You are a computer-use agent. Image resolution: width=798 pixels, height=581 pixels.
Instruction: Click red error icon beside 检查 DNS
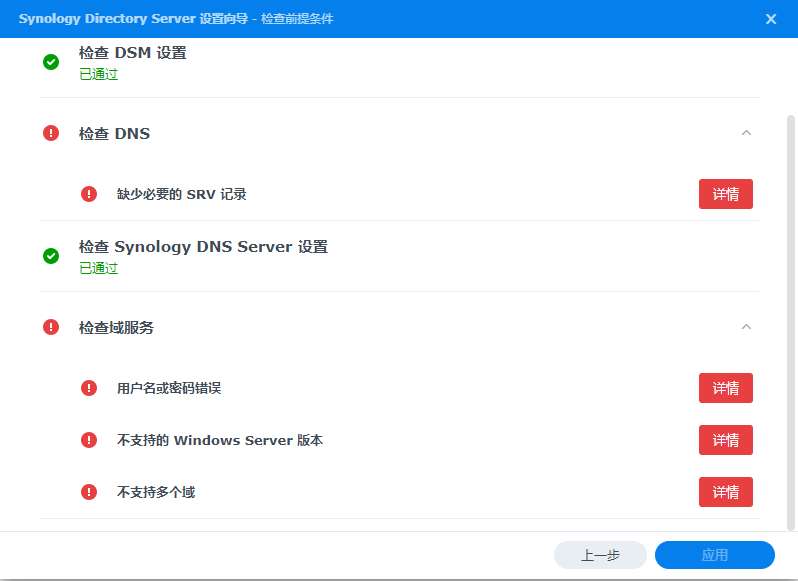[x=51, y=133]
